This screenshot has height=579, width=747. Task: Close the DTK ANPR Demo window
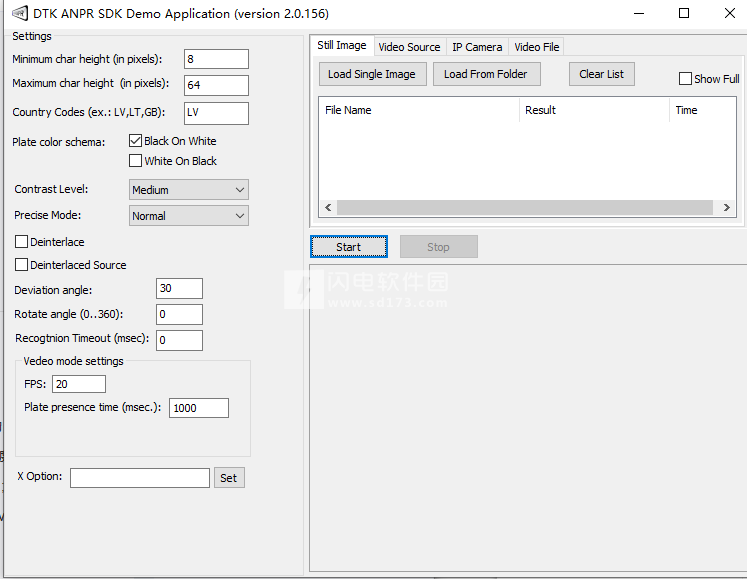click(x=729, y=13)
